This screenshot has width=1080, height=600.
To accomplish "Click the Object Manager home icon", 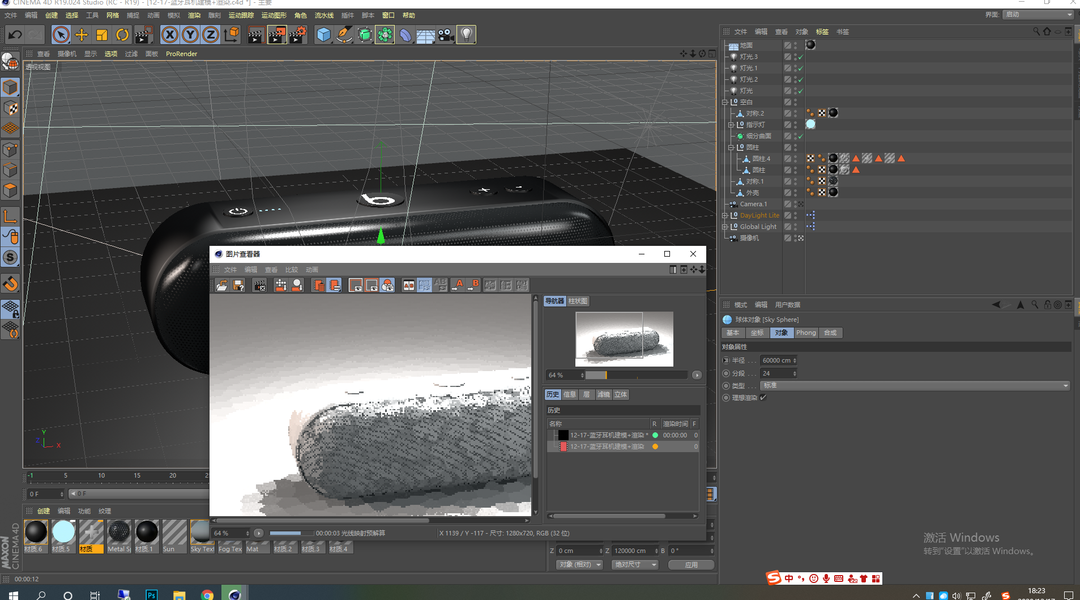I will pos(1047,32).
